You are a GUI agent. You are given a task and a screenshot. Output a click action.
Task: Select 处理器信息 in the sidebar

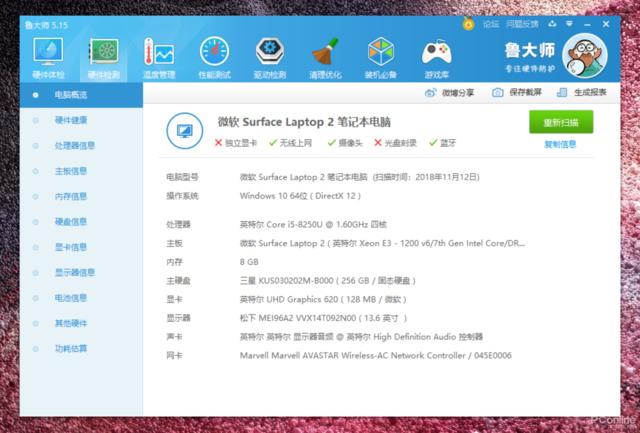pos(74,145)
